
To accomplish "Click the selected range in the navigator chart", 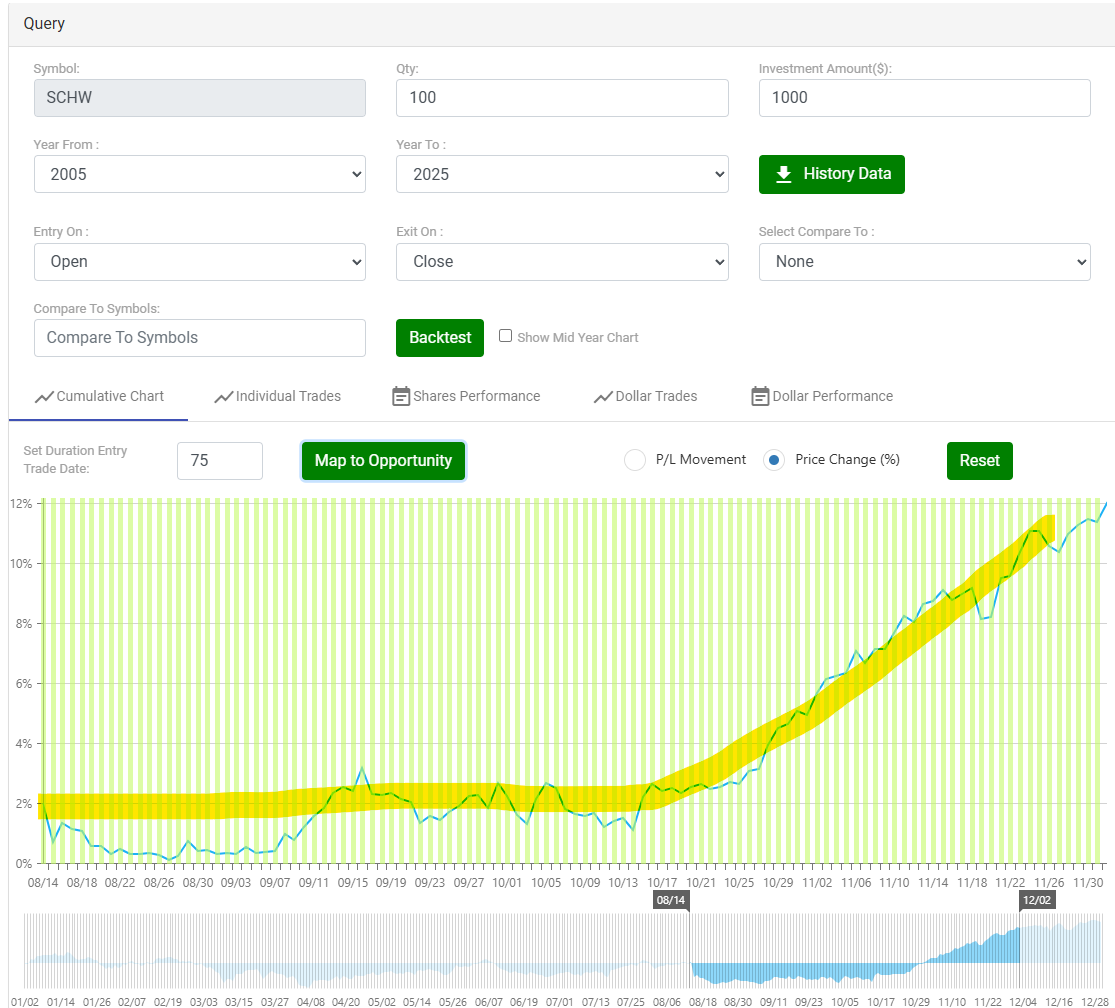I will pos(855,949).
